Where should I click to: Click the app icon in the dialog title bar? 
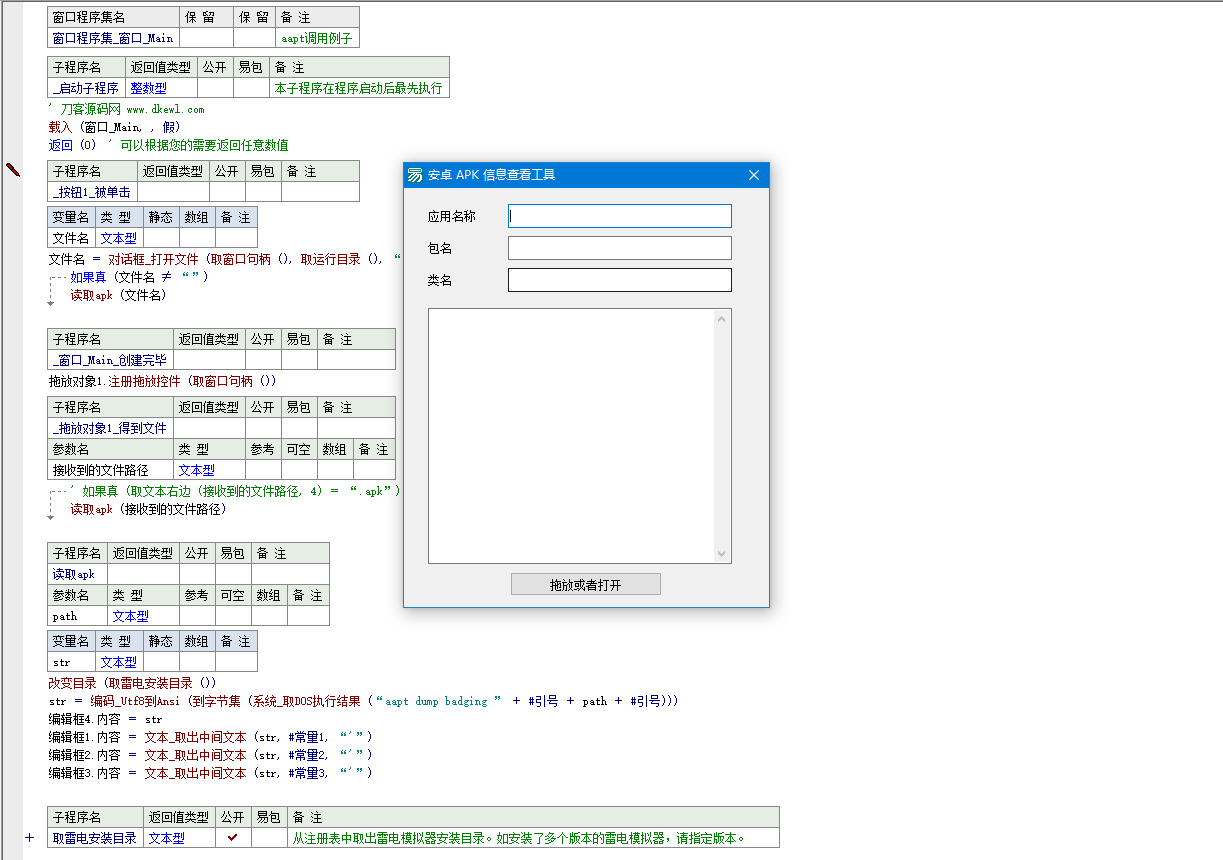point(415,175)
